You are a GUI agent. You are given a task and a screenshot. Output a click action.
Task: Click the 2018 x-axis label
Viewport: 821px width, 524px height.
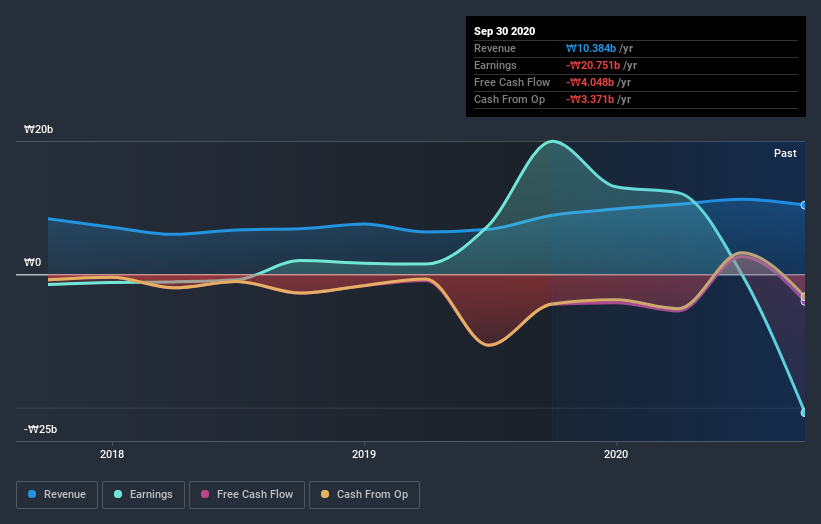click(112, 454)
